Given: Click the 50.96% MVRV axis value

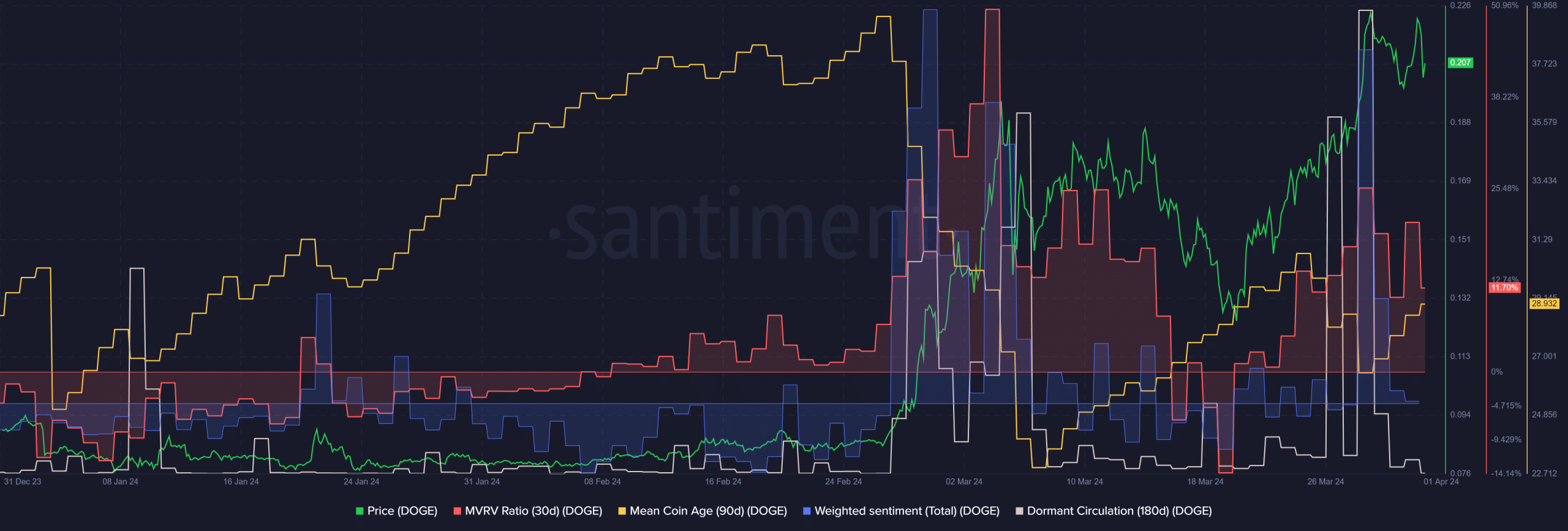Looking at the screenshot, I should [x=1505, y=6].
